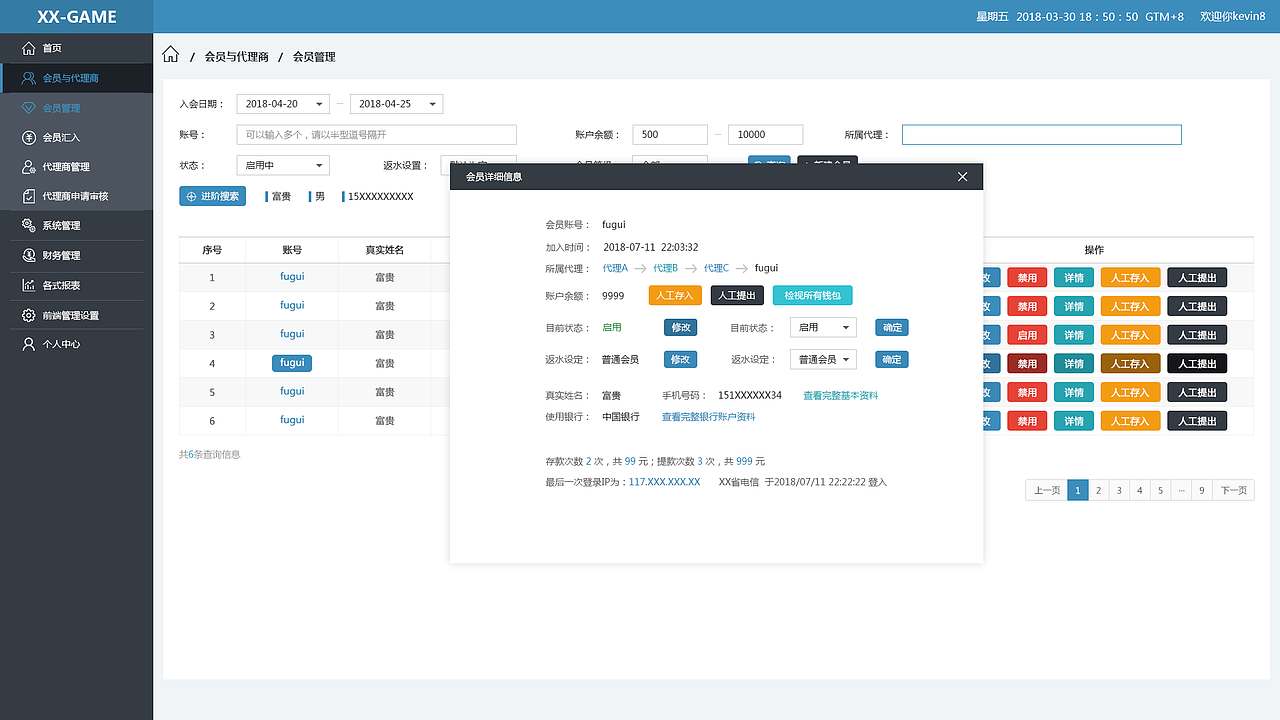
Task: Expand the 状态 启用中 dropdown
Action: click(x=283, y=165)
